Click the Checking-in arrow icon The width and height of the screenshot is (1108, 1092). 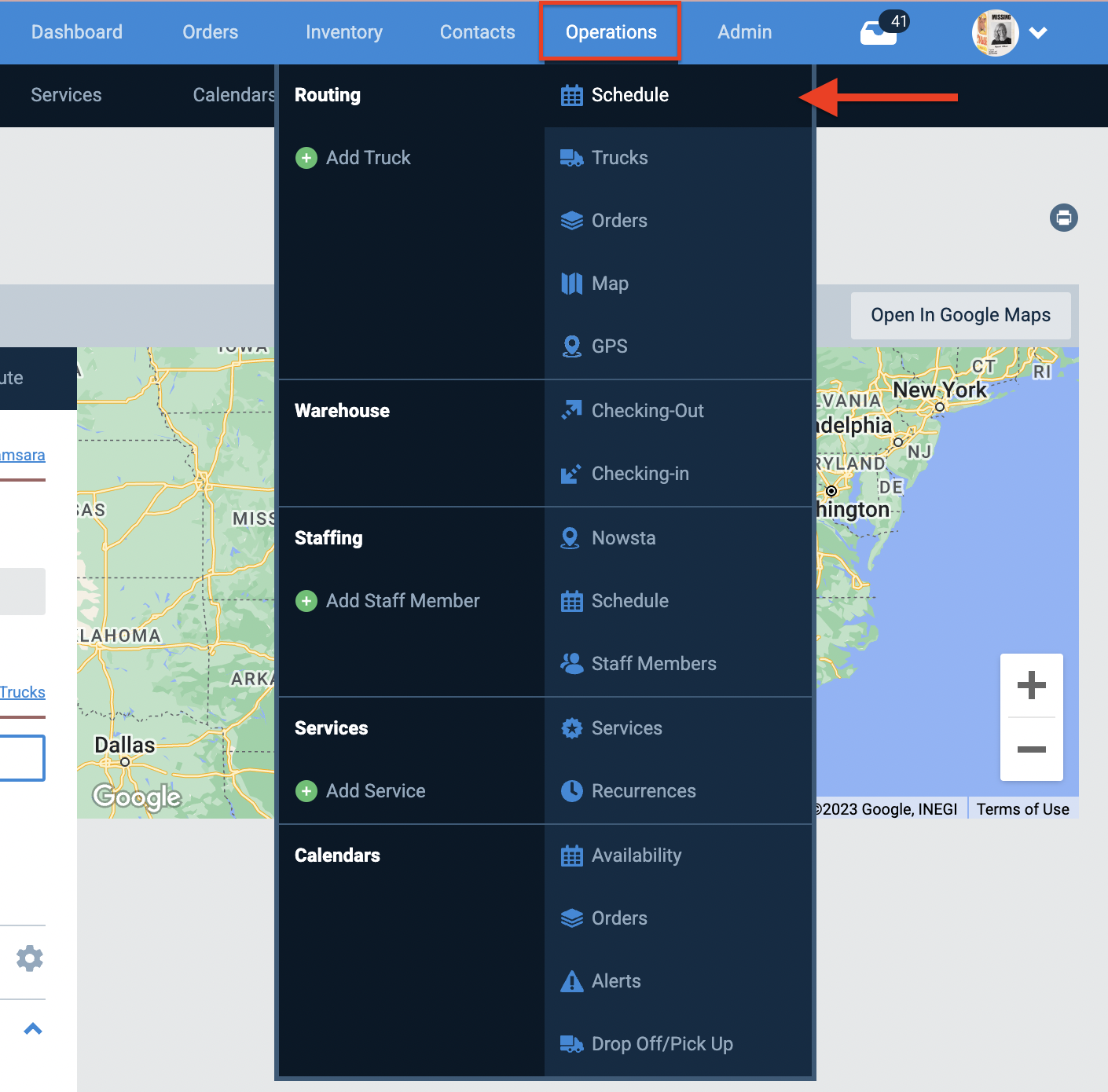571,474
